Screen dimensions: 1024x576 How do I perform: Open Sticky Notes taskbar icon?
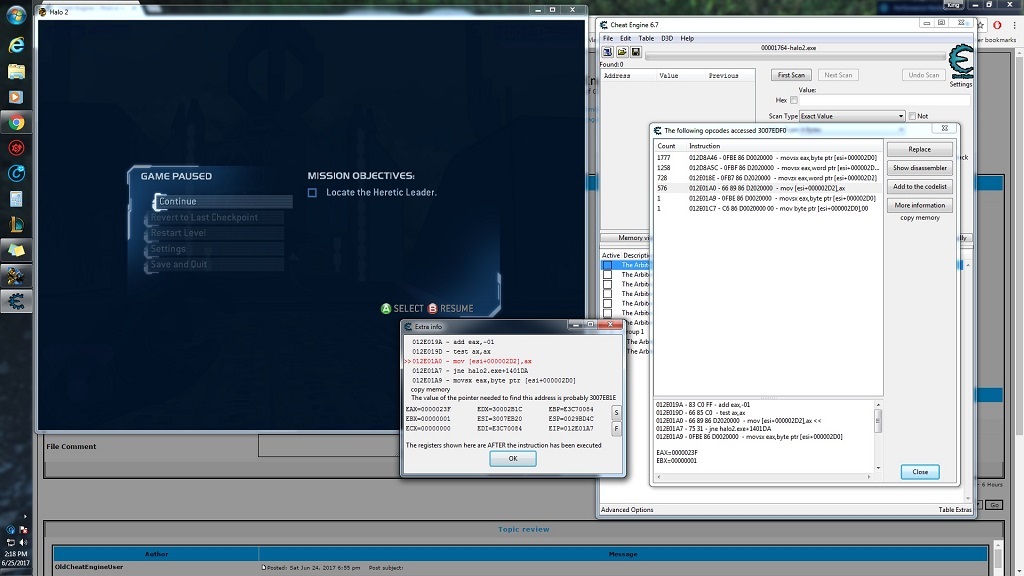[x=16, y=249]
